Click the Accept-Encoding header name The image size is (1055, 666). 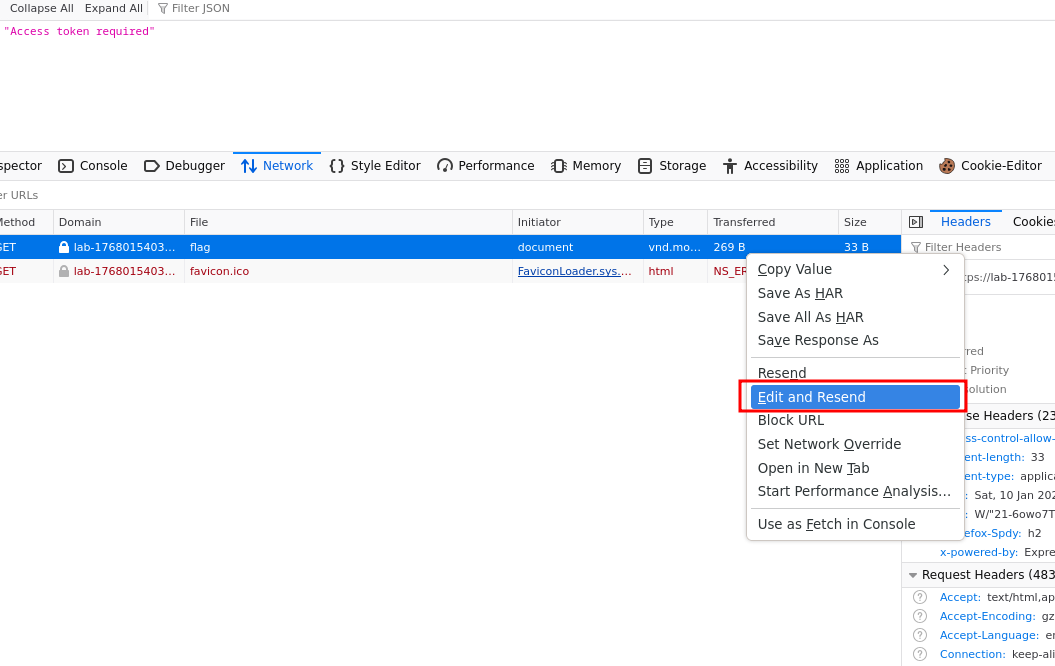pyautogui.click(x=987, y=616)
